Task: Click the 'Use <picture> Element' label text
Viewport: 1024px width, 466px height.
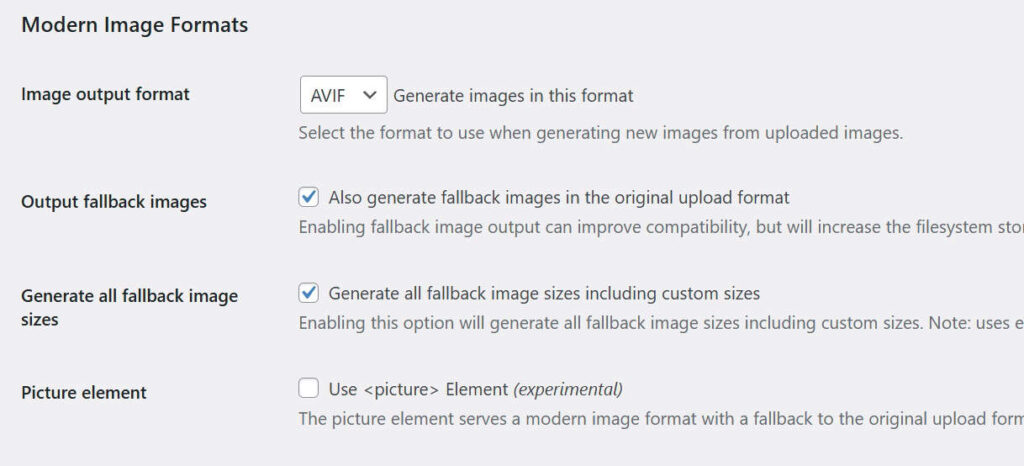Action: pos(418,389)
